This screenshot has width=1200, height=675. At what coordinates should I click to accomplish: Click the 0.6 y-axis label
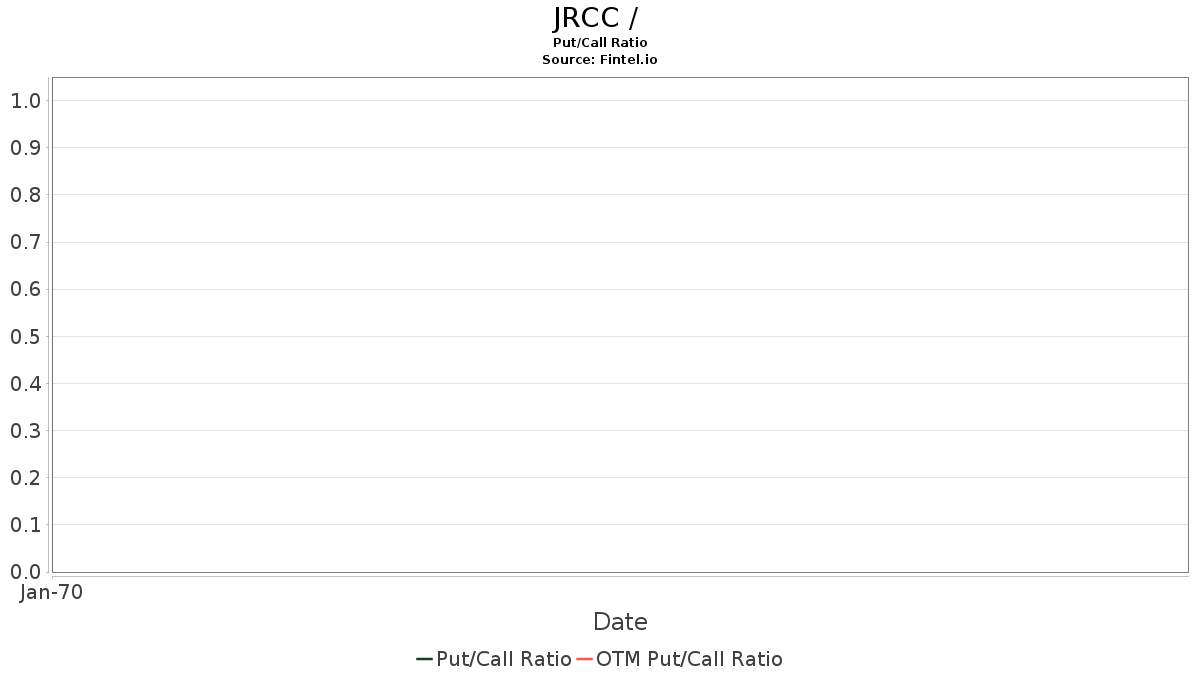tap(25, 289)
